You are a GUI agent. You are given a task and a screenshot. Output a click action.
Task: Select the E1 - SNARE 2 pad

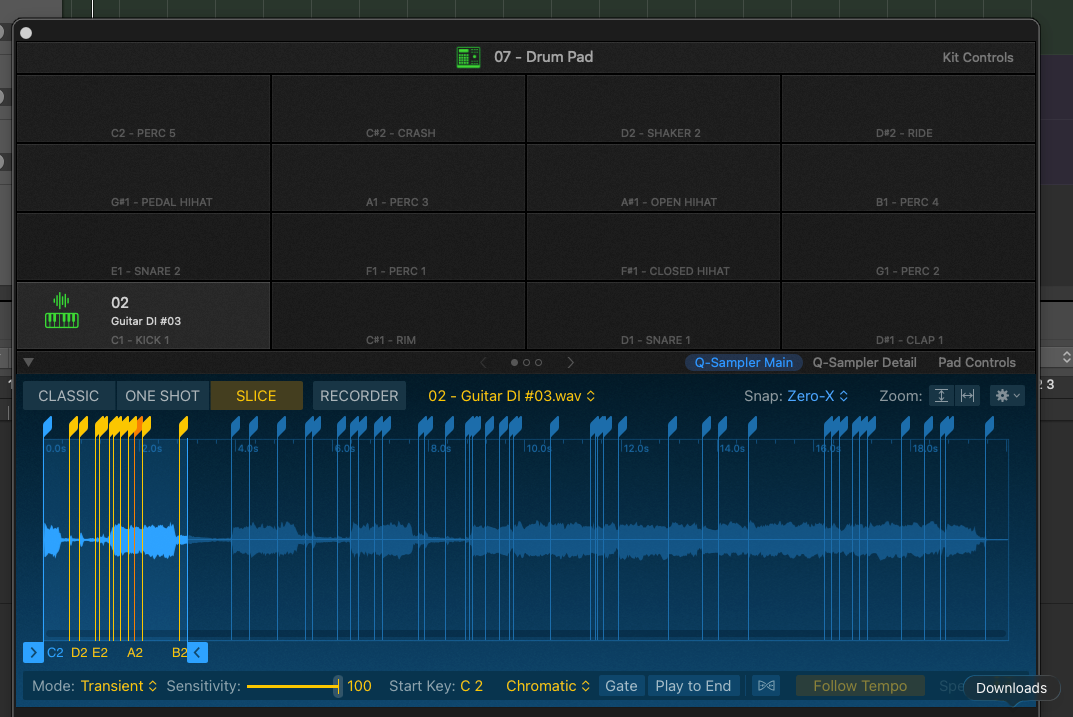point(144,248)
